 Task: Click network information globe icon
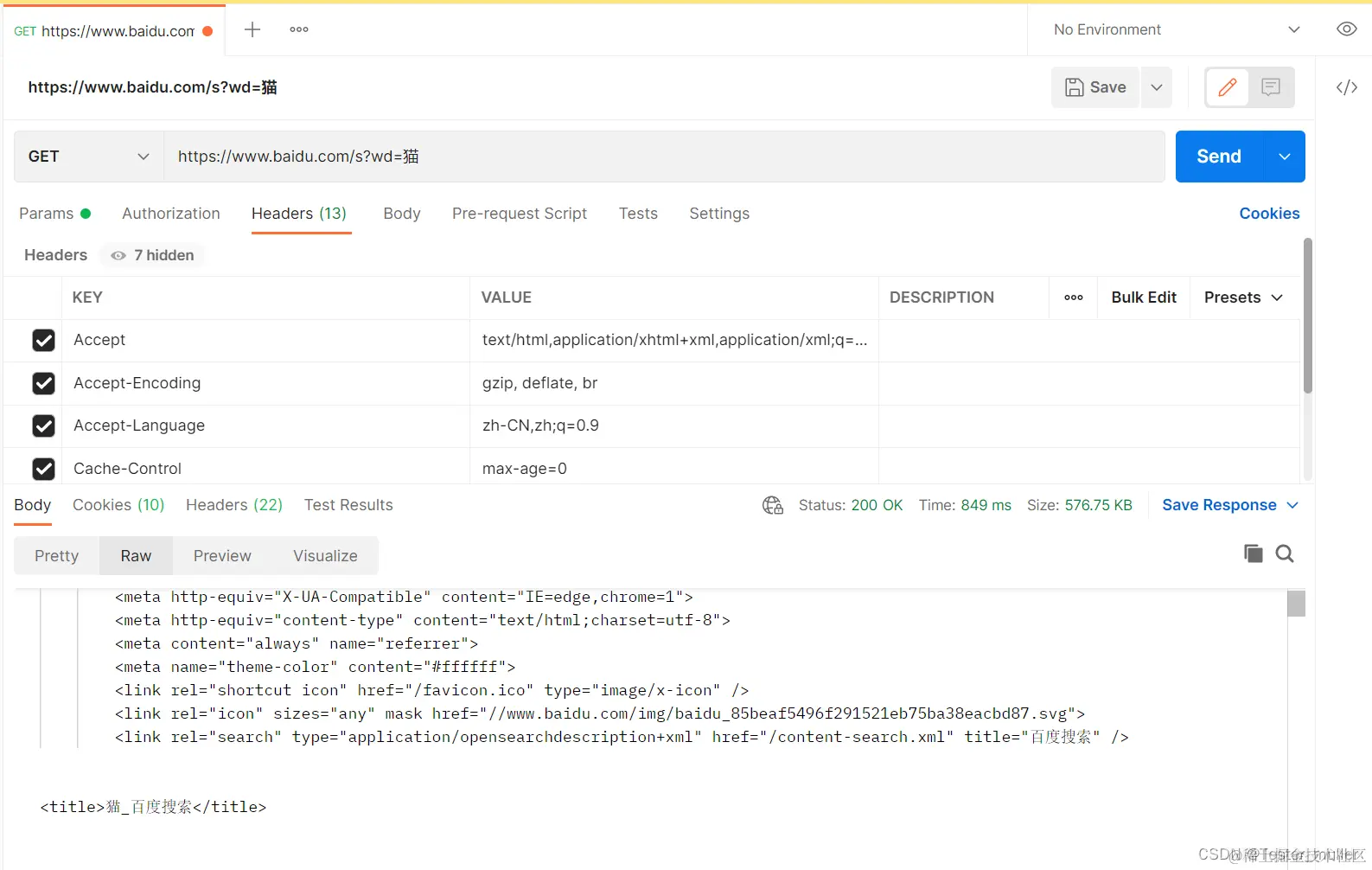click(773, 505)
